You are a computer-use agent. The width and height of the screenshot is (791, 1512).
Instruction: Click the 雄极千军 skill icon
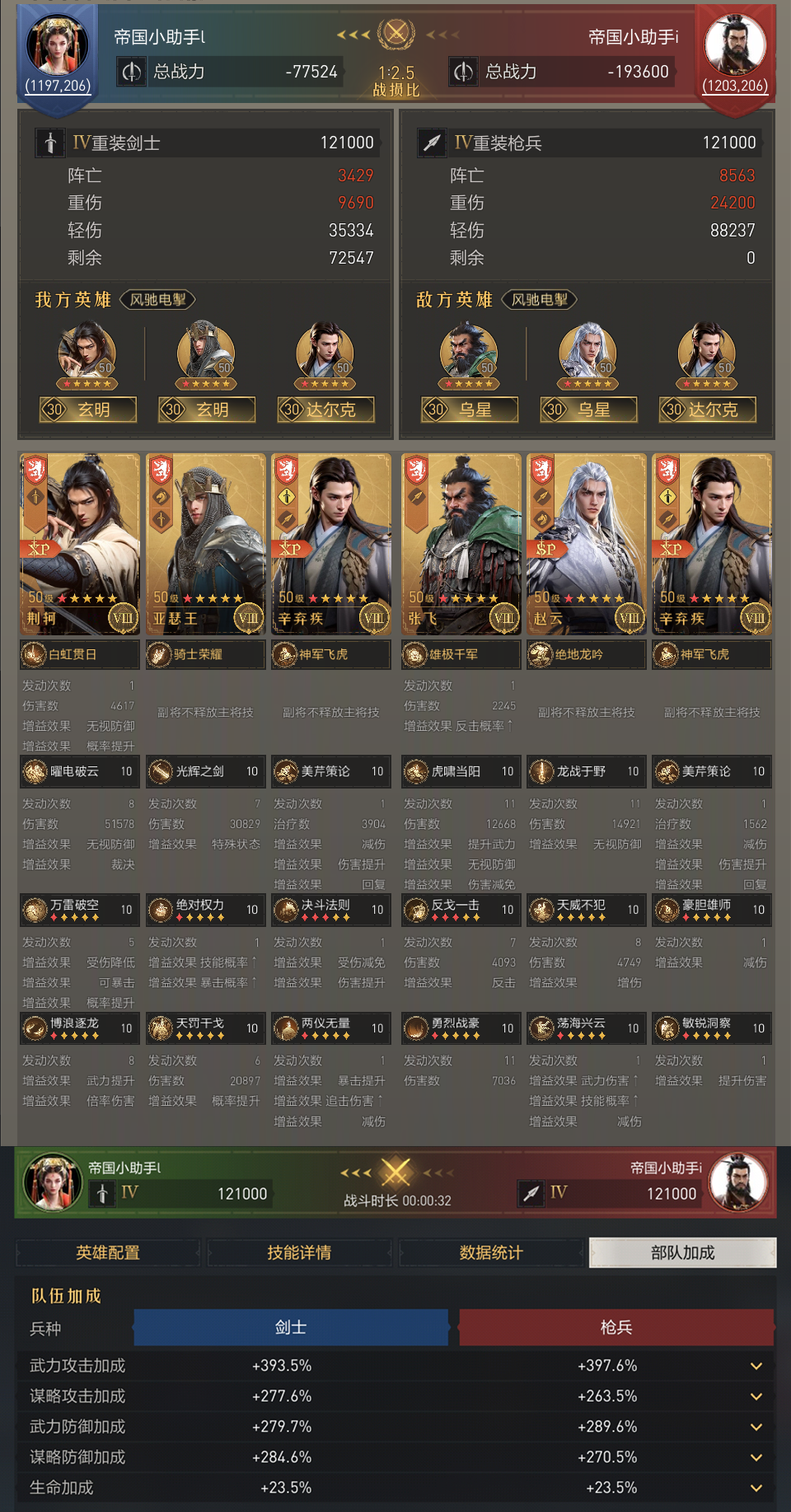(415, 655)
